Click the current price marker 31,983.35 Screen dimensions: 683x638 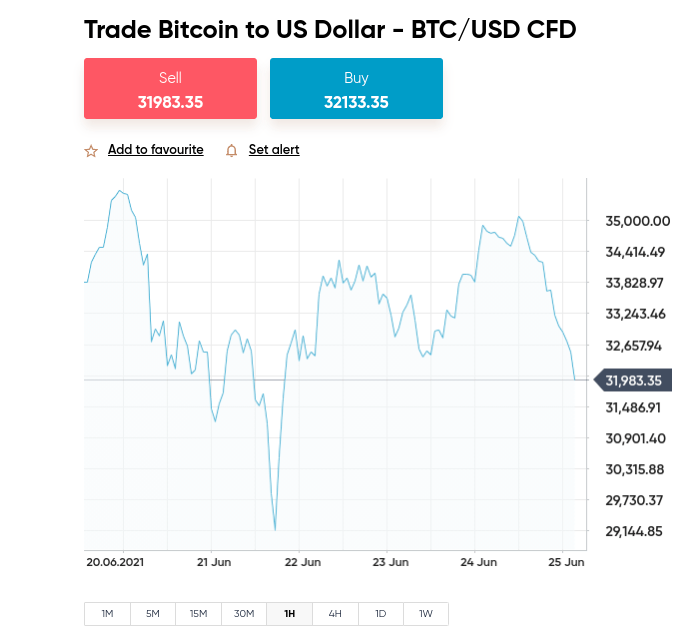coord(633,380)
